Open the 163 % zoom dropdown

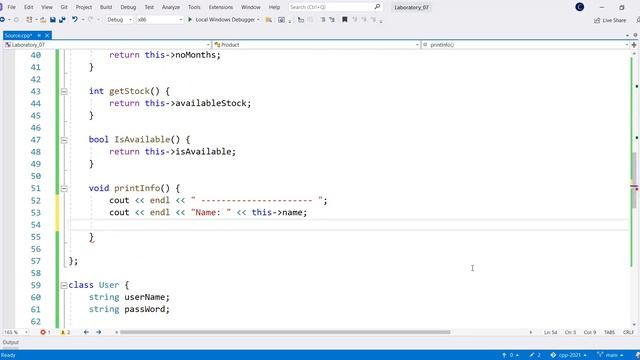coord(16,332)
